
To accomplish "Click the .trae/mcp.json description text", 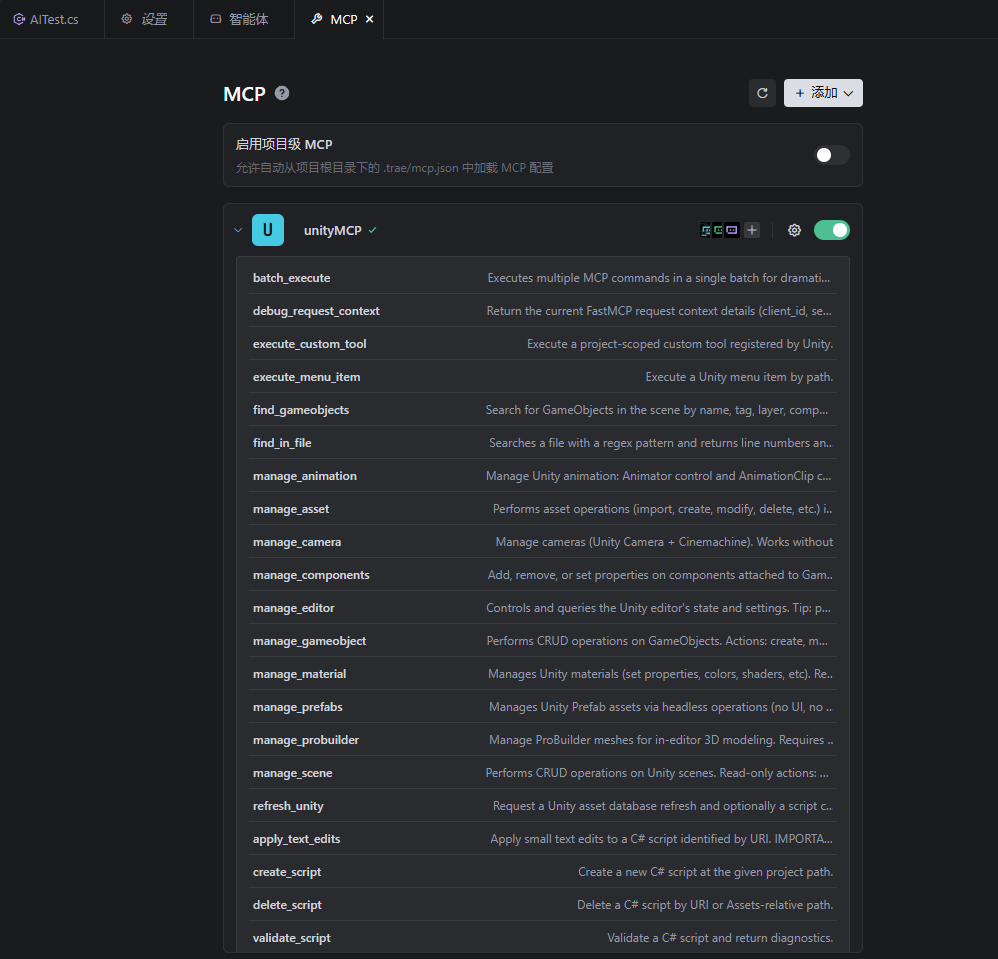I will [395, 168].
